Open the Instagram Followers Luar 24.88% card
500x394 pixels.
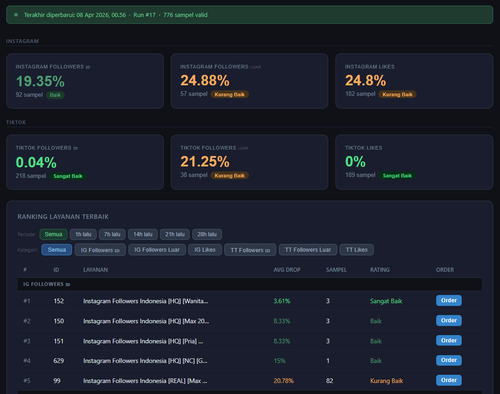[x=249, y=81]
